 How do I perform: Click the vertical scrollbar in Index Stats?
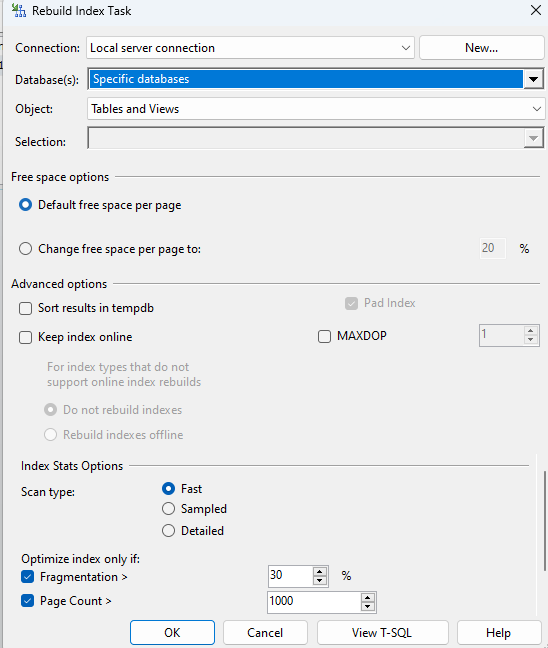tap(545, 521)
